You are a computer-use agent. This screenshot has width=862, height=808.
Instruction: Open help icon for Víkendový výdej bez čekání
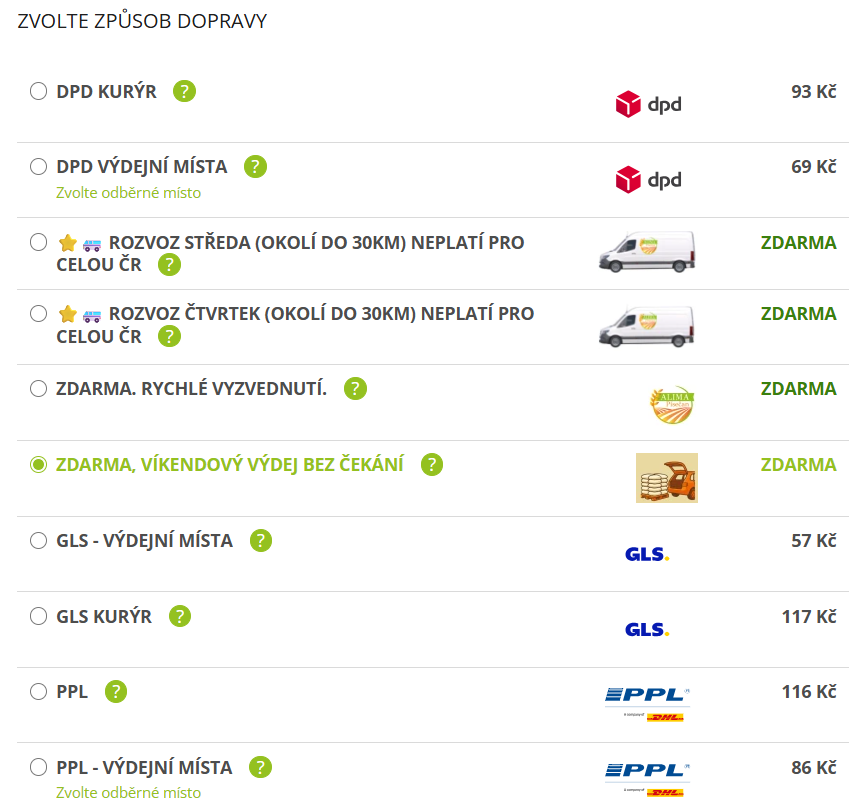432,465
